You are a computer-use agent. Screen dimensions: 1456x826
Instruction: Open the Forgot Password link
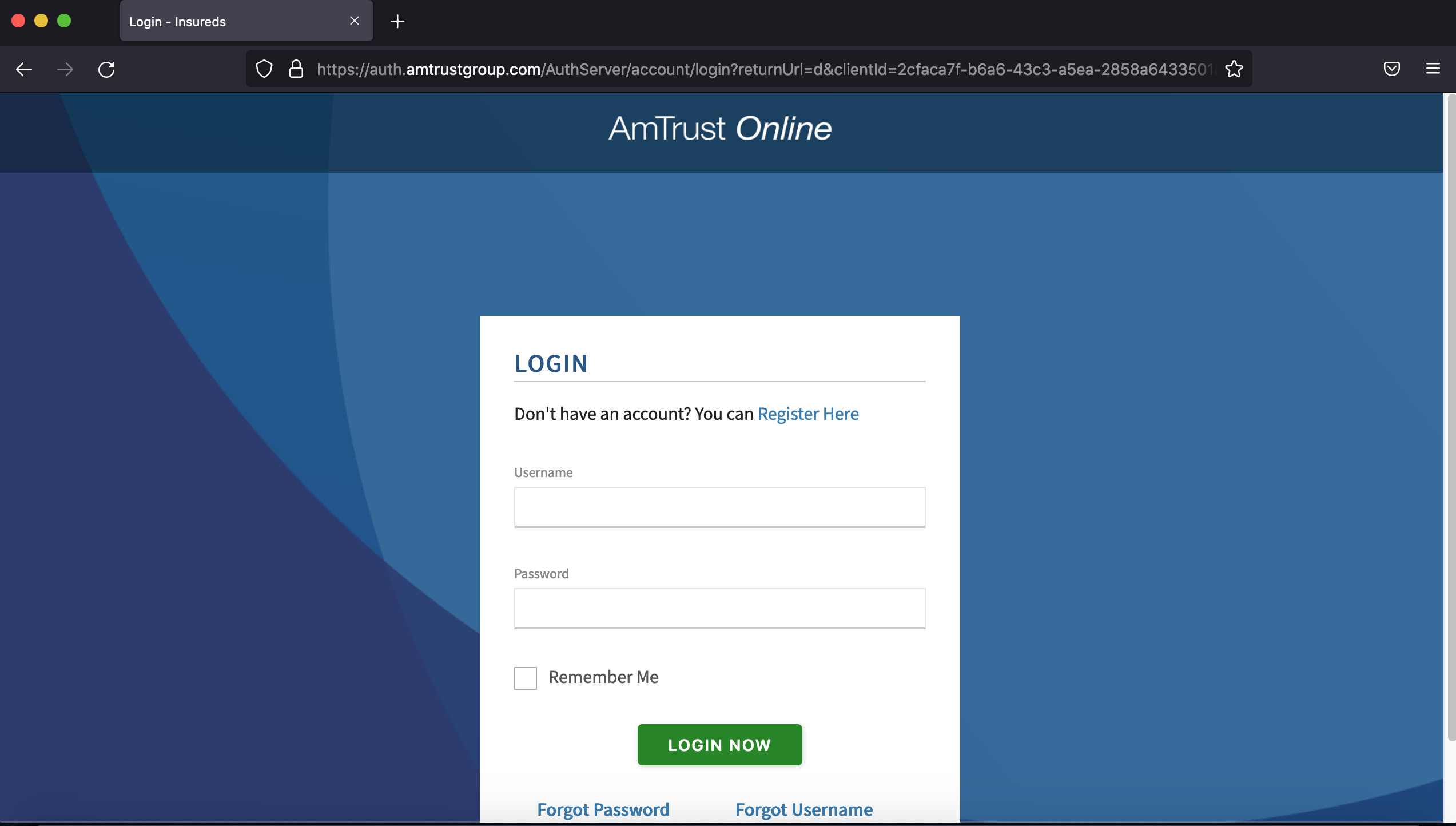[x=603, y=809]
